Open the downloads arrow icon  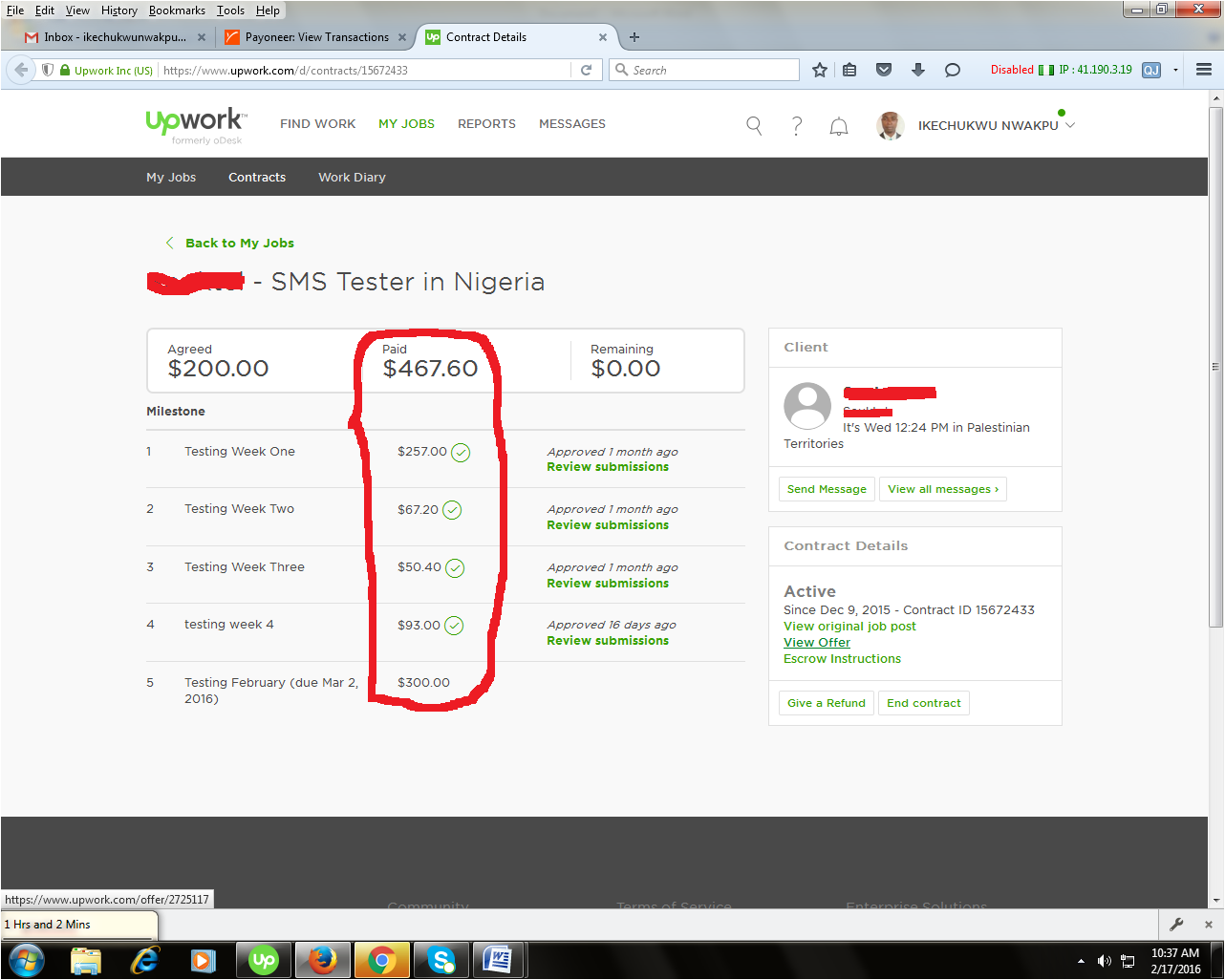pos(918,70)
